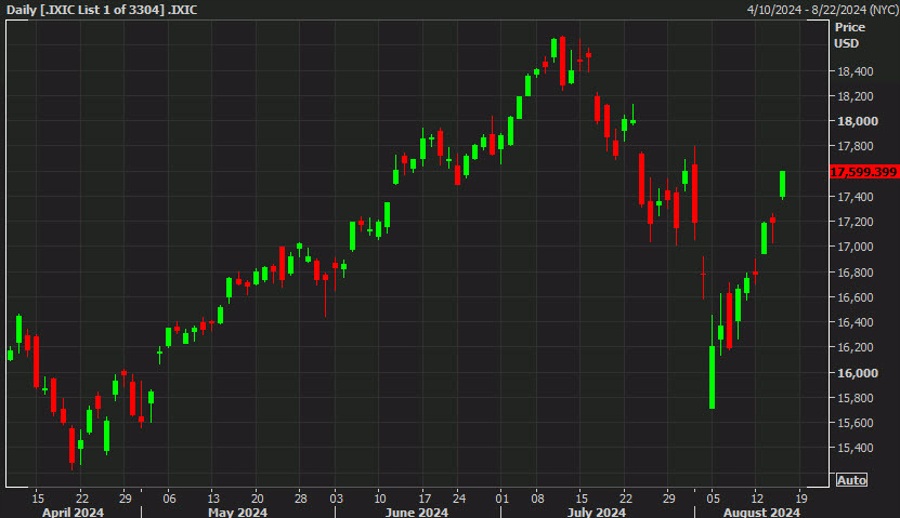Click the June 2024 month label
The height and width of the screenshot is (518, 900).
tap(417, 512)
